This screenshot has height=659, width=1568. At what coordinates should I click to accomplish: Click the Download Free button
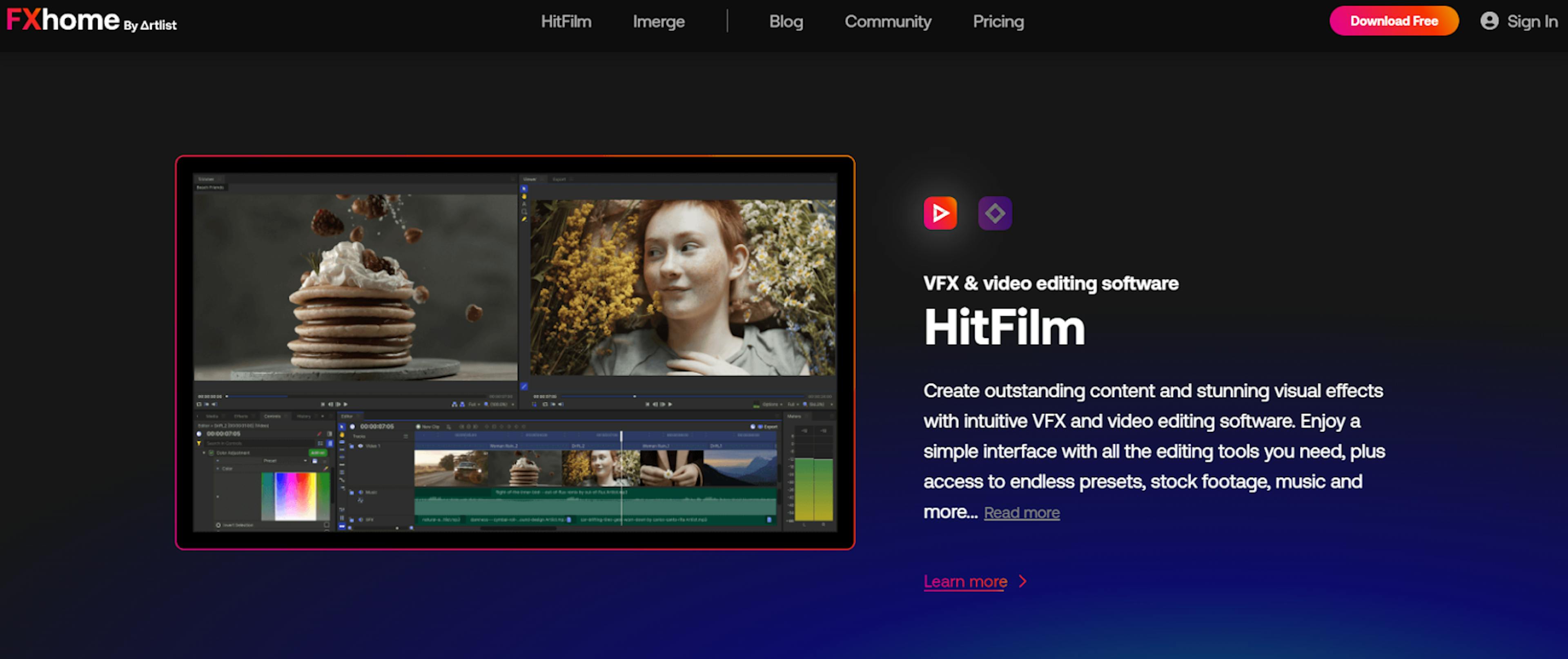[1394, 21]
